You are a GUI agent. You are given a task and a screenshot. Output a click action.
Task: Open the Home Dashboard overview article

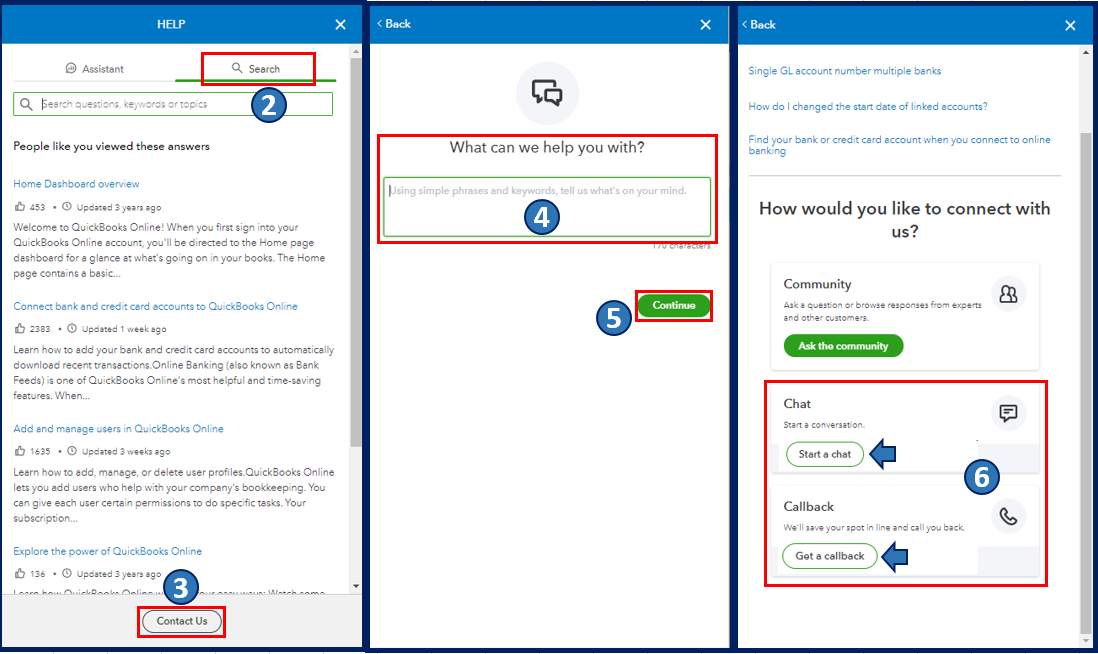click(76, 183)
